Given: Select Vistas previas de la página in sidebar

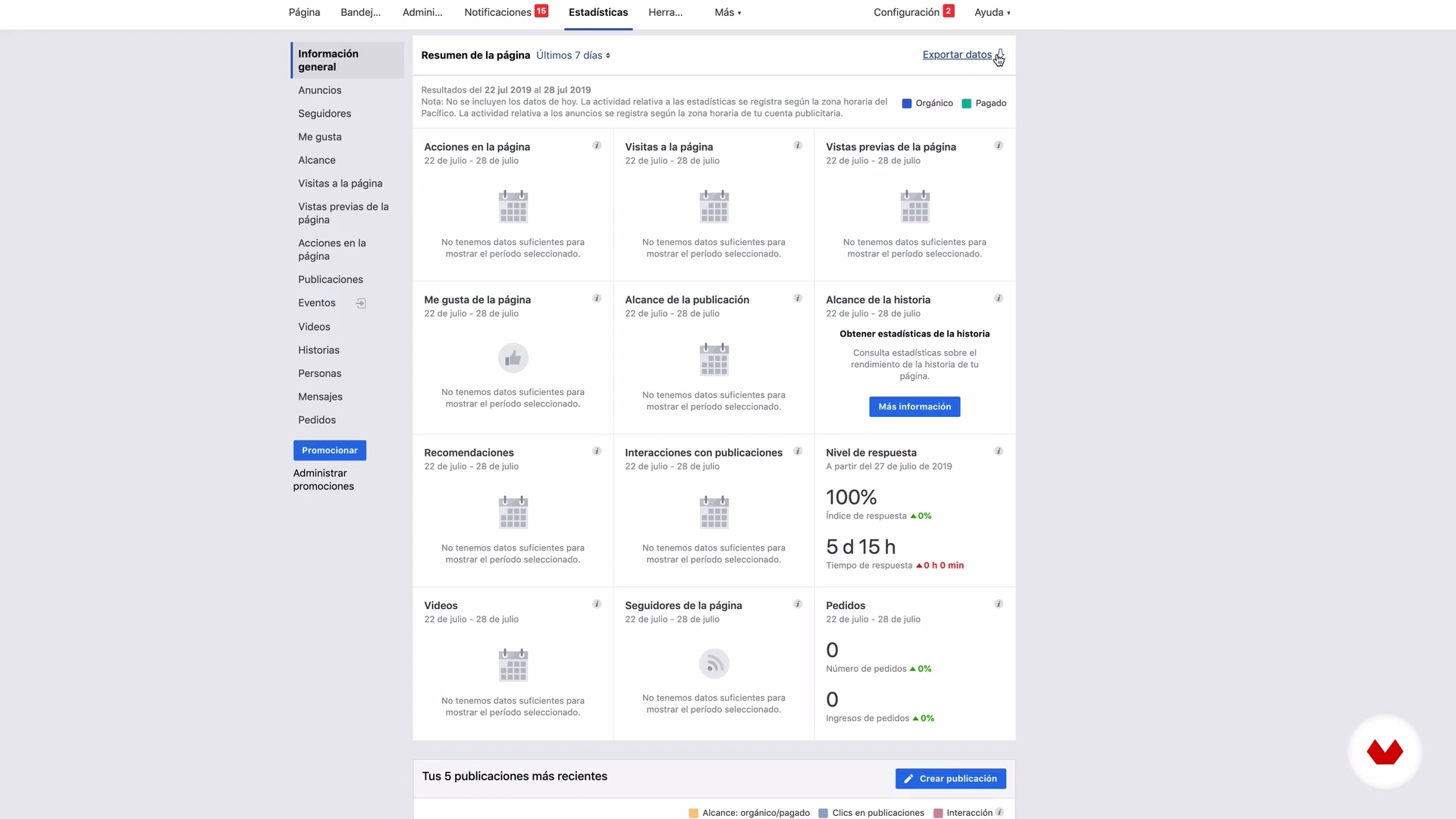Looking at the screenshot, I should coord(344,213).
